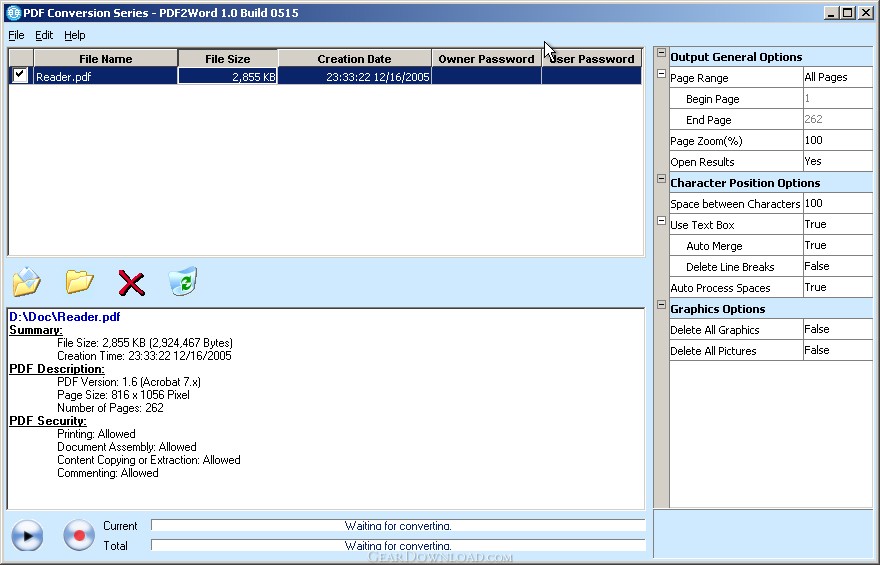Click the D:\Doc\Reader.pdf path text

click(65, 317)
